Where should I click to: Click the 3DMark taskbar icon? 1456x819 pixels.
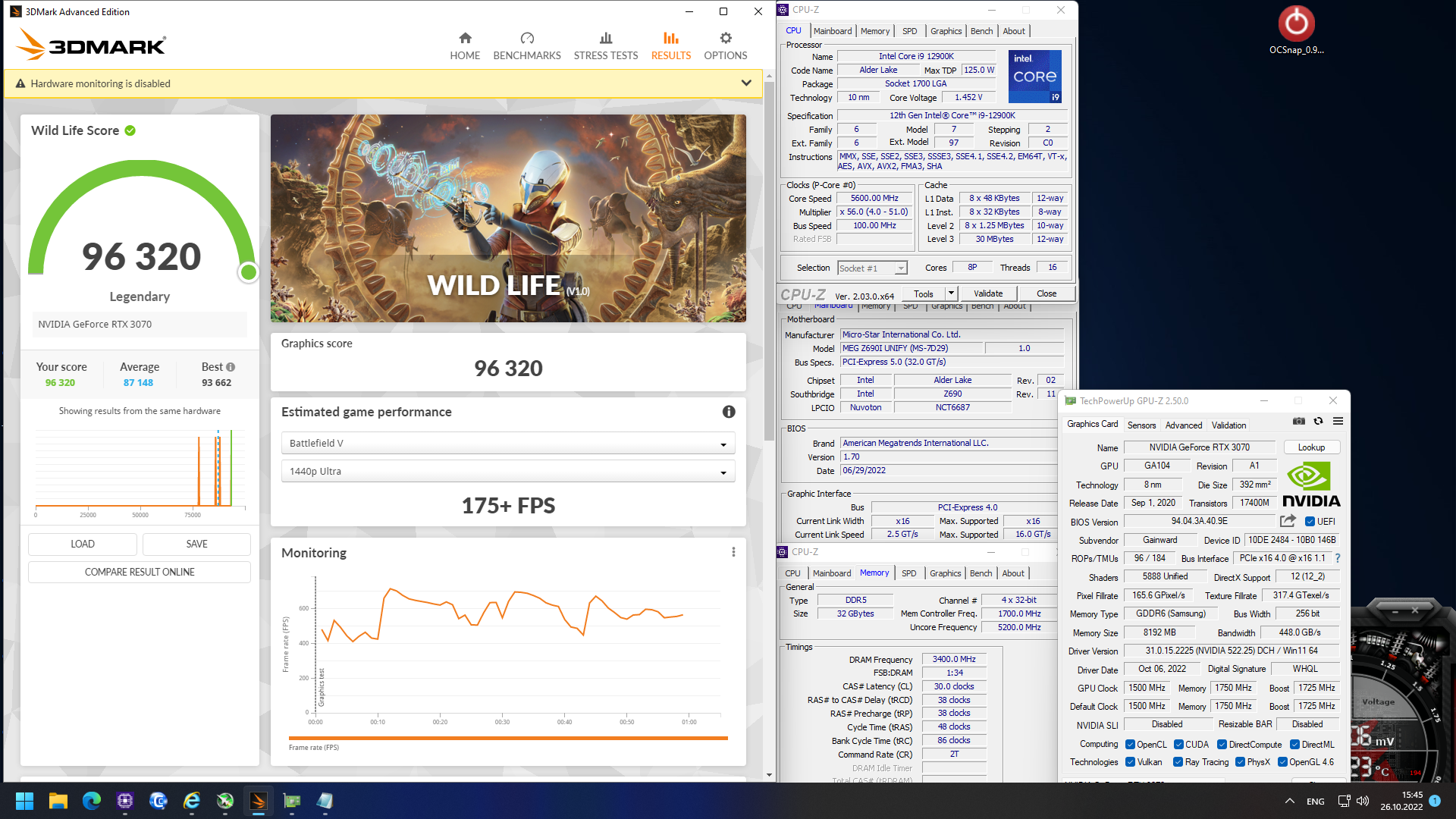259,801
